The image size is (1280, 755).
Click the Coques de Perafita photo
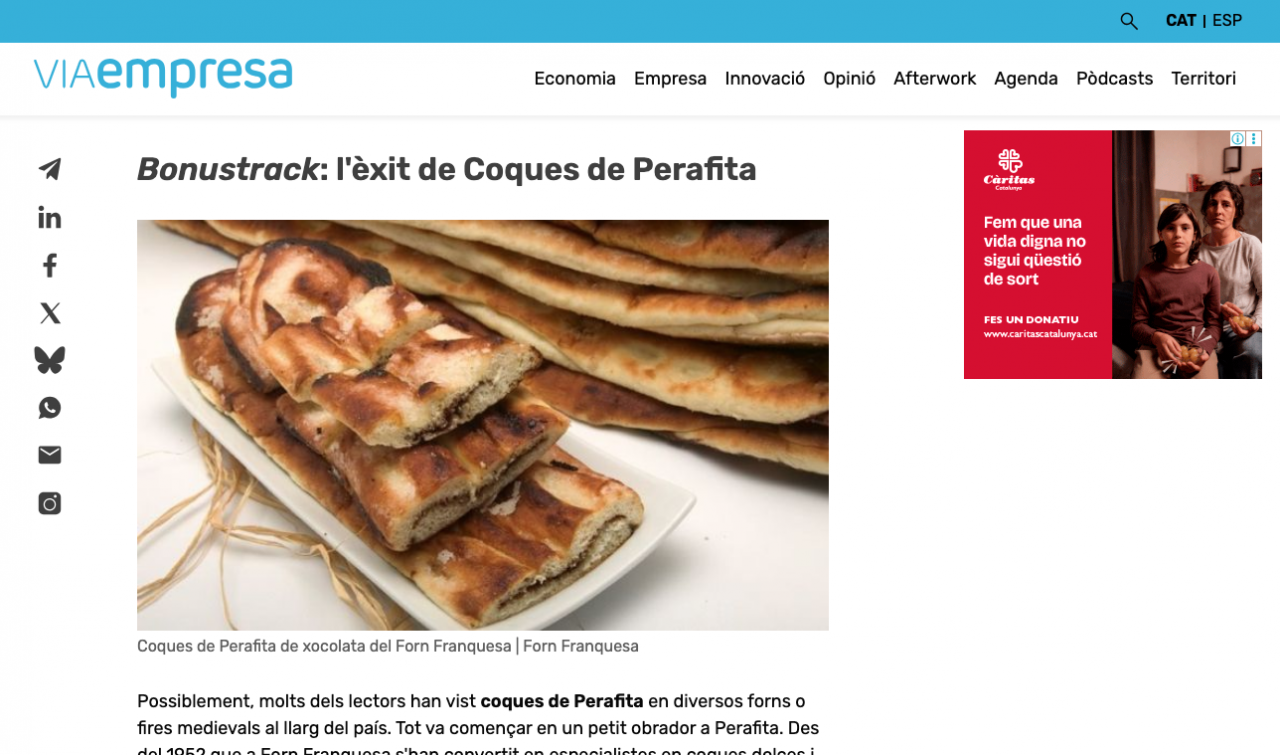point(483,425)
